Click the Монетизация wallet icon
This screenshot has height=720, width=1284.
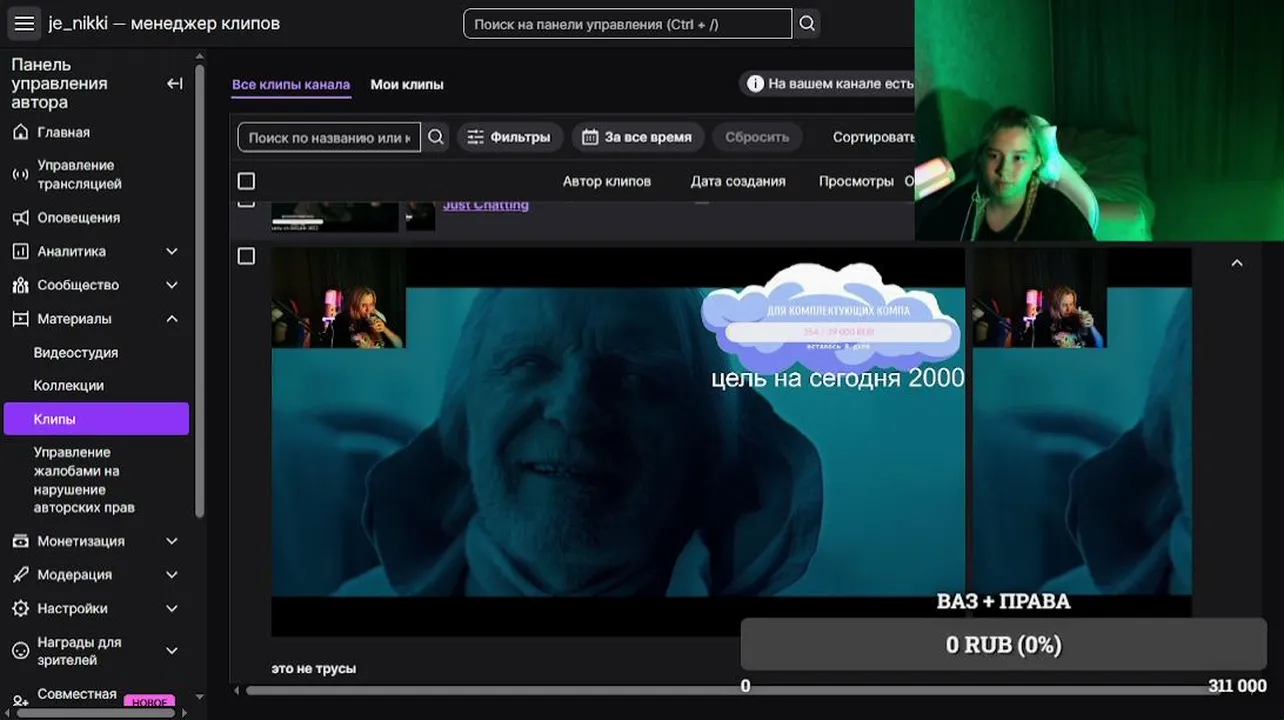(20, 541)
